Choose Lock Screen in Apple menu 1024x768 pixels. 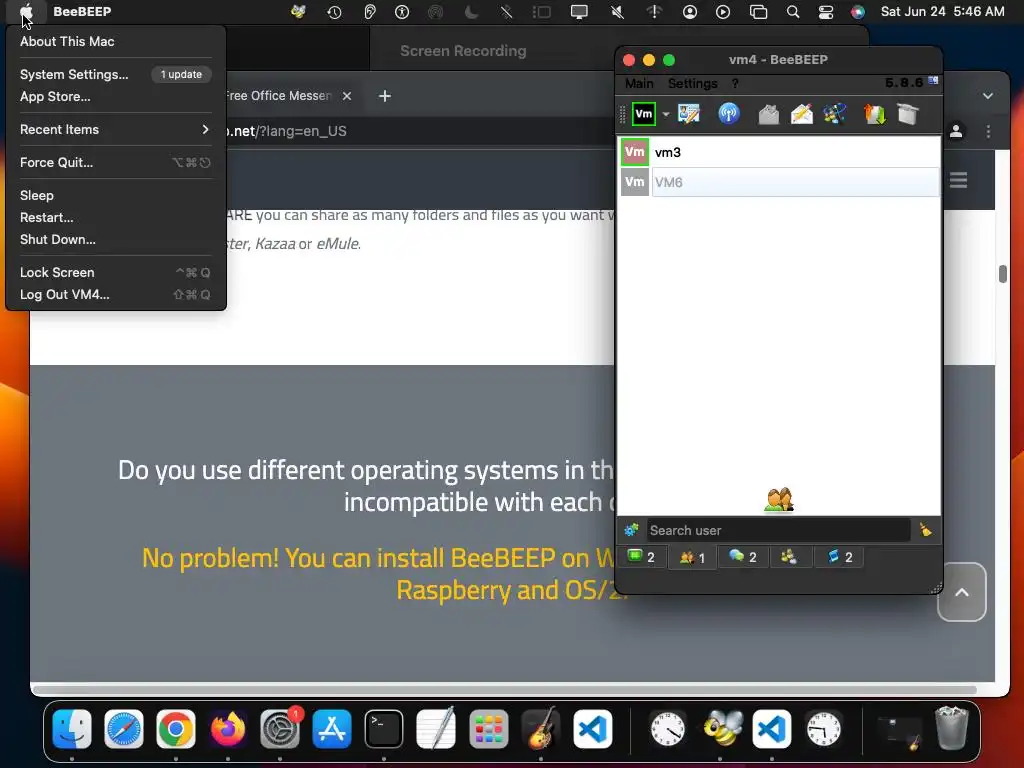(x=116, y=272)
